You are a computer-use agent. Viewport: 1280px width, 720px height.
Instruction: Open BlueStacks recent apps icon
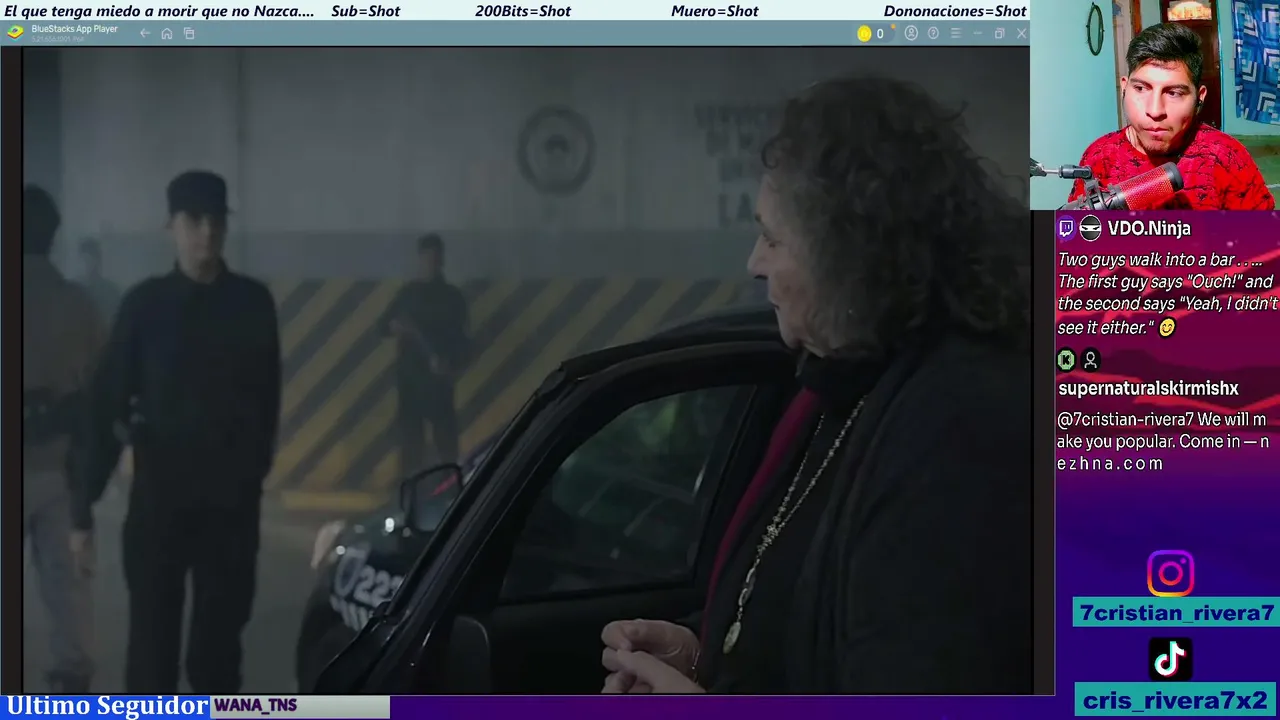tap(189, 33)
